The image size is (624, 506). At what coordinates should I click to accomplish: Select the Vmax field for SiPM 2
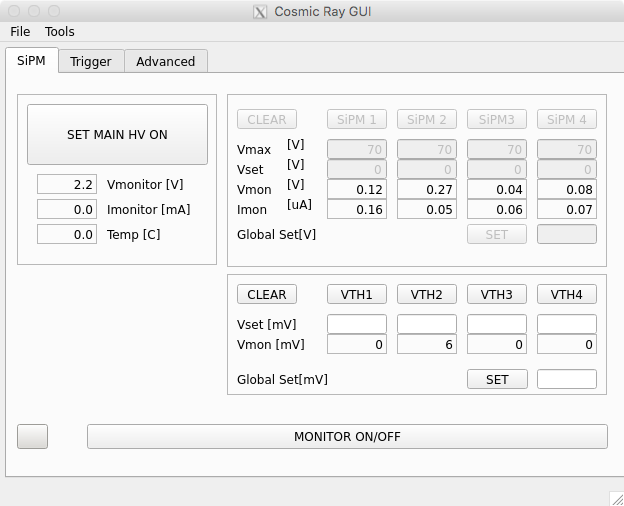(427, 149)
